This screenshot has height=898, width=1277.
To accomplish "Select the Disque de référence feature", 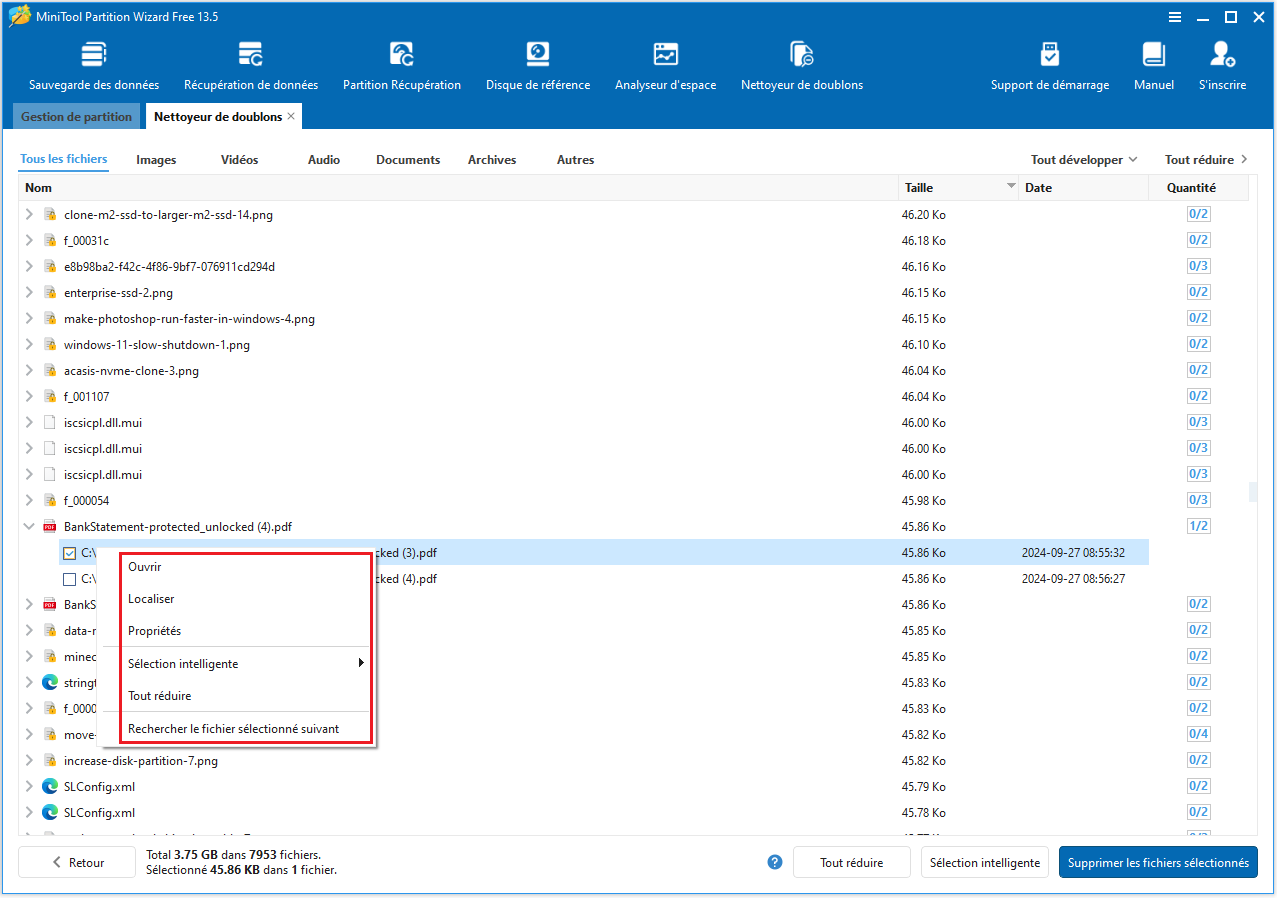I will (538, 63).
